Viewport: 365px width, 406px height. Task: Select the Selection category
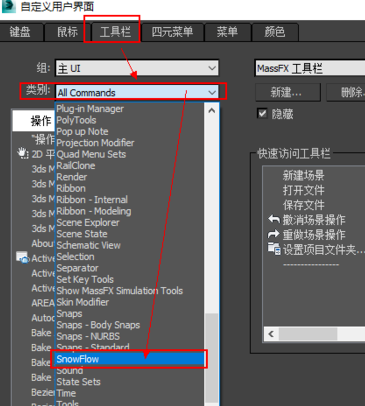[75, 256]
